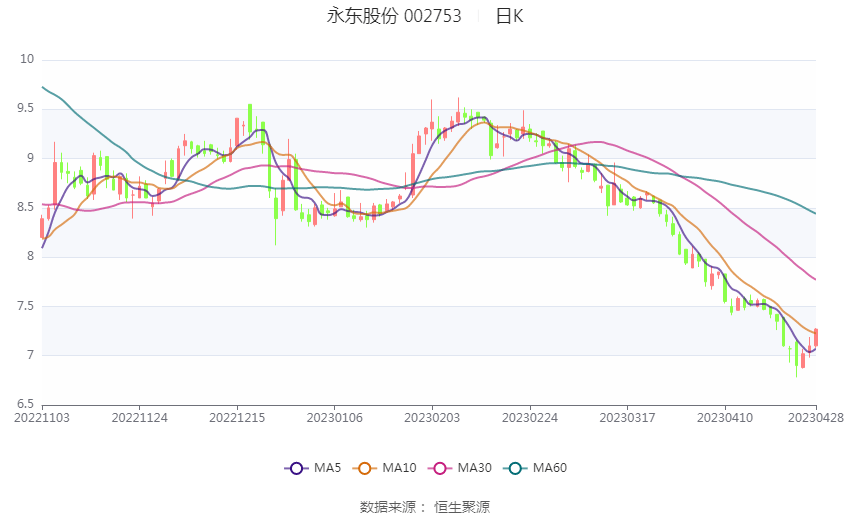This screenshot has height=517, width=850.
Task: Click the MA60 line's starting point at far left
Action: pyautogui.click(x=43, y=87)
